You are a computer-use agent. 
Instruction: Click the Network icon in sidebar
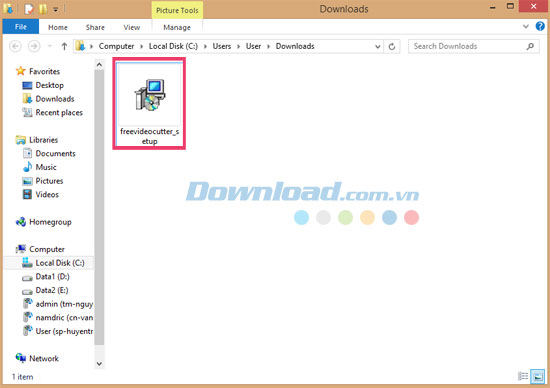coord(21,358)
